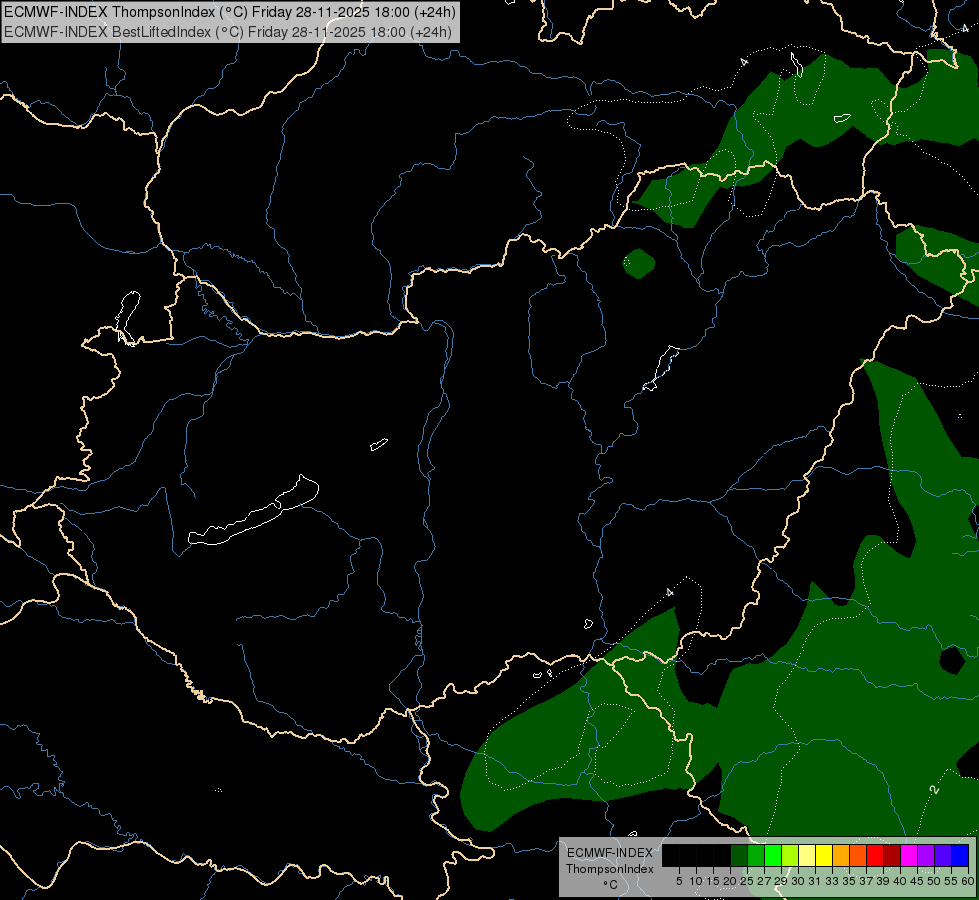Screen dimensions: 979x900
Task: Pick the purple 45–50 legend swatch
Action: [x=926, y=855]
